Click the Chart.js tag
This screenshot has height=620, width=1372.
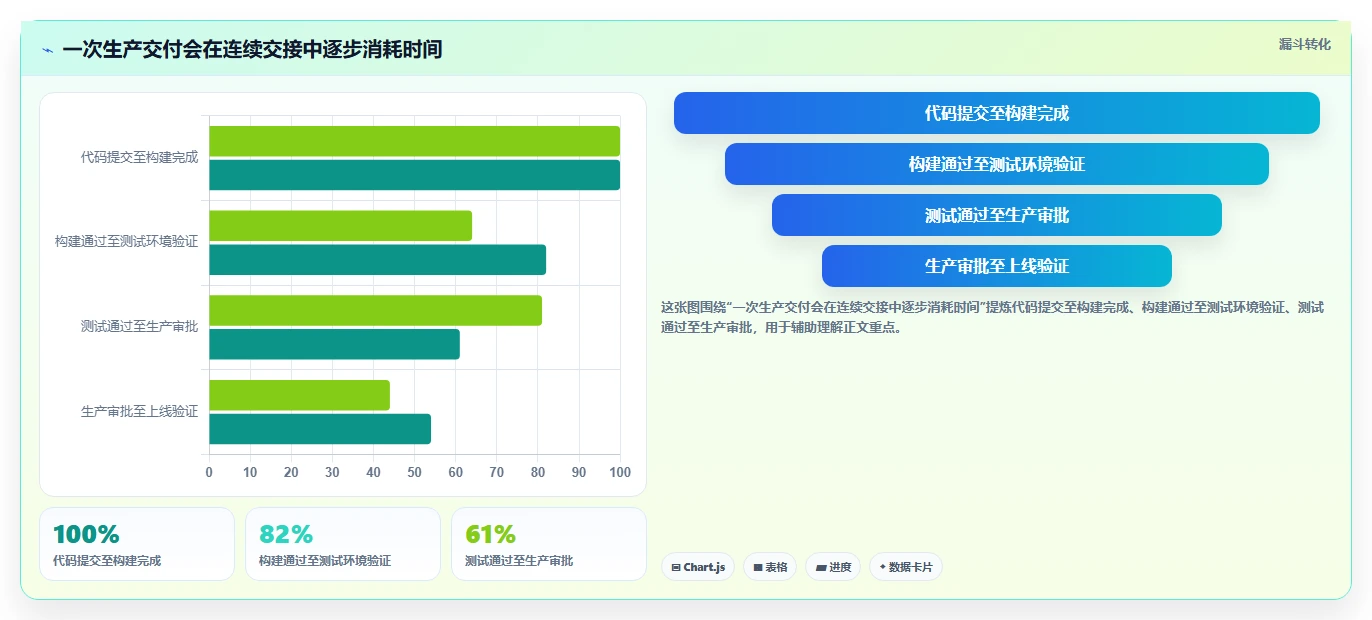(x=698, y=567)
